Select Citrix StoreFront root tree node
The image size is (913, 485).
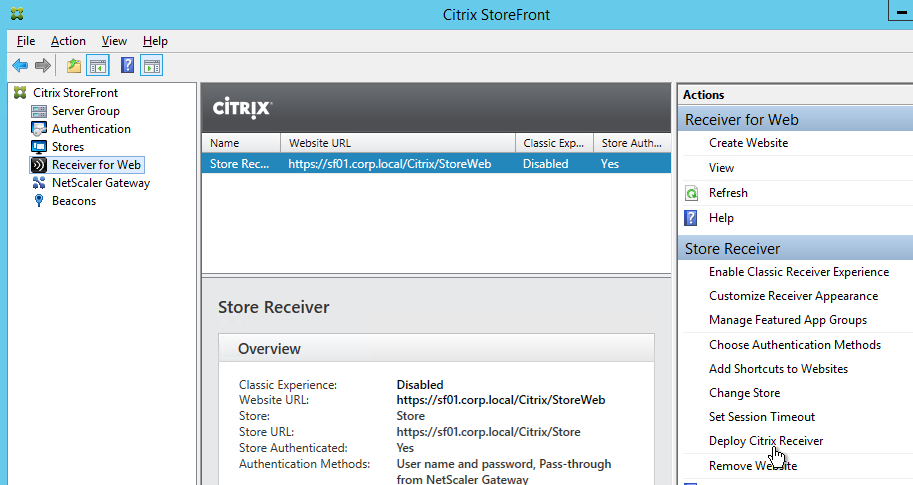tap(75, 93)
